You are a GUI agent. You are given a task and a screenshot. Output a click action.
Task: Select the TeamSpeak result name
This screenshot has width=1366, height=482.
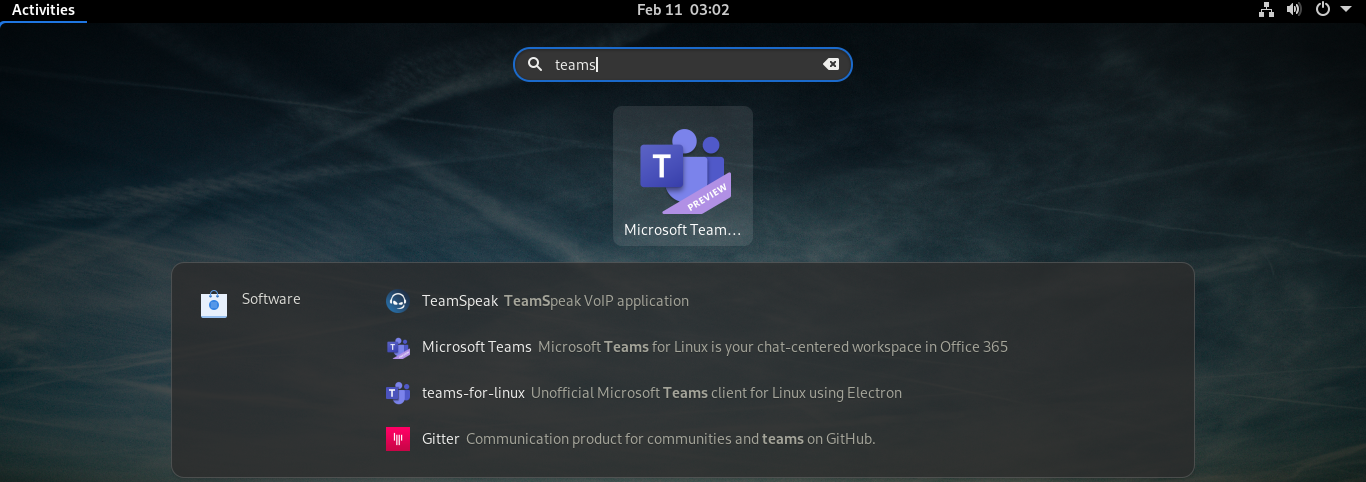(460, 301)
